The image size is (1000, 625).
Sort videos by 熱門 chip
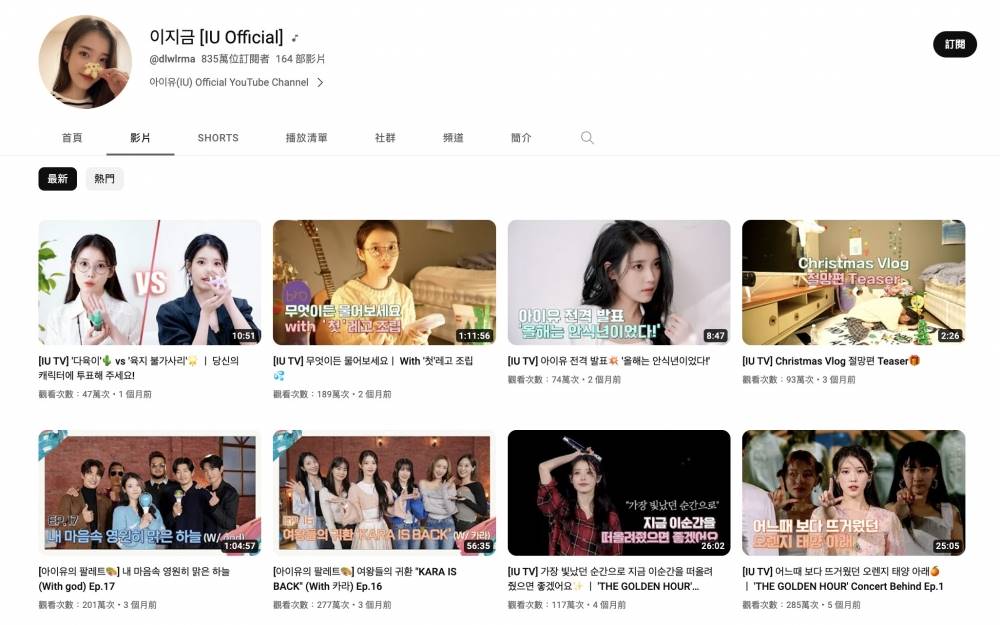click(105, 179)
